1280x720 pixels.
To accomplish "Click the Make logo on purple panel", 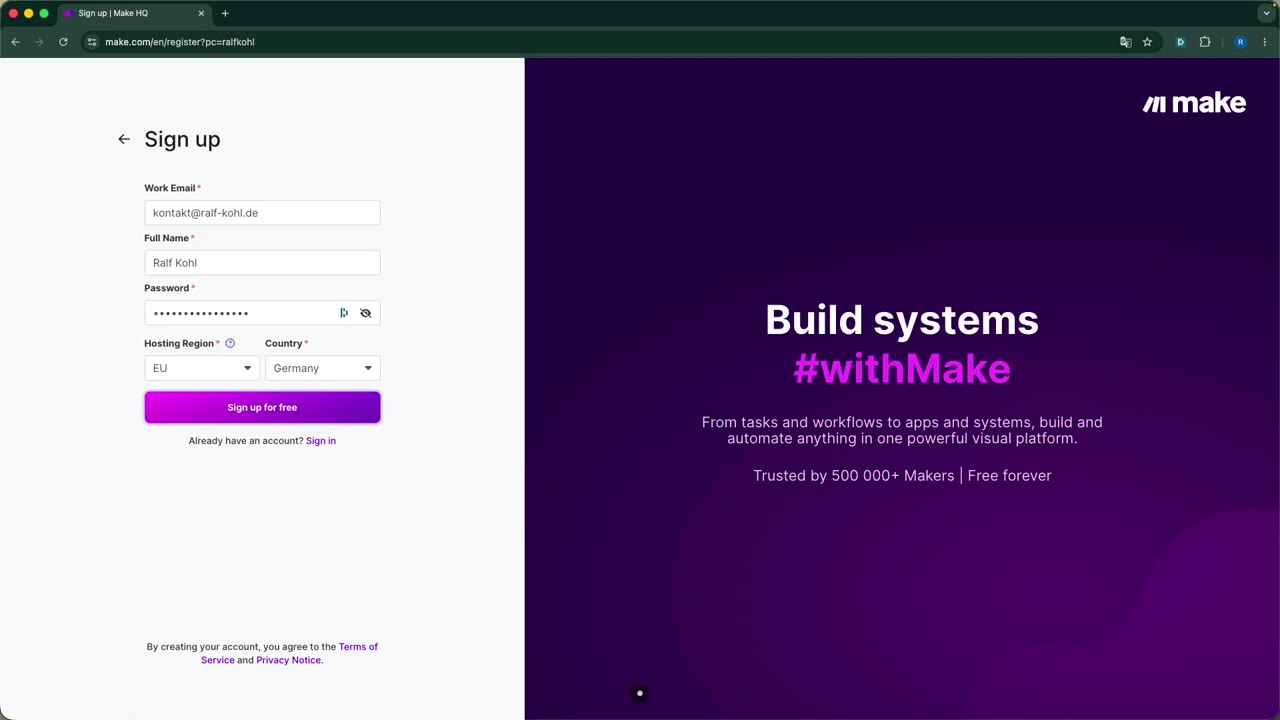I will click(1194, 103).
